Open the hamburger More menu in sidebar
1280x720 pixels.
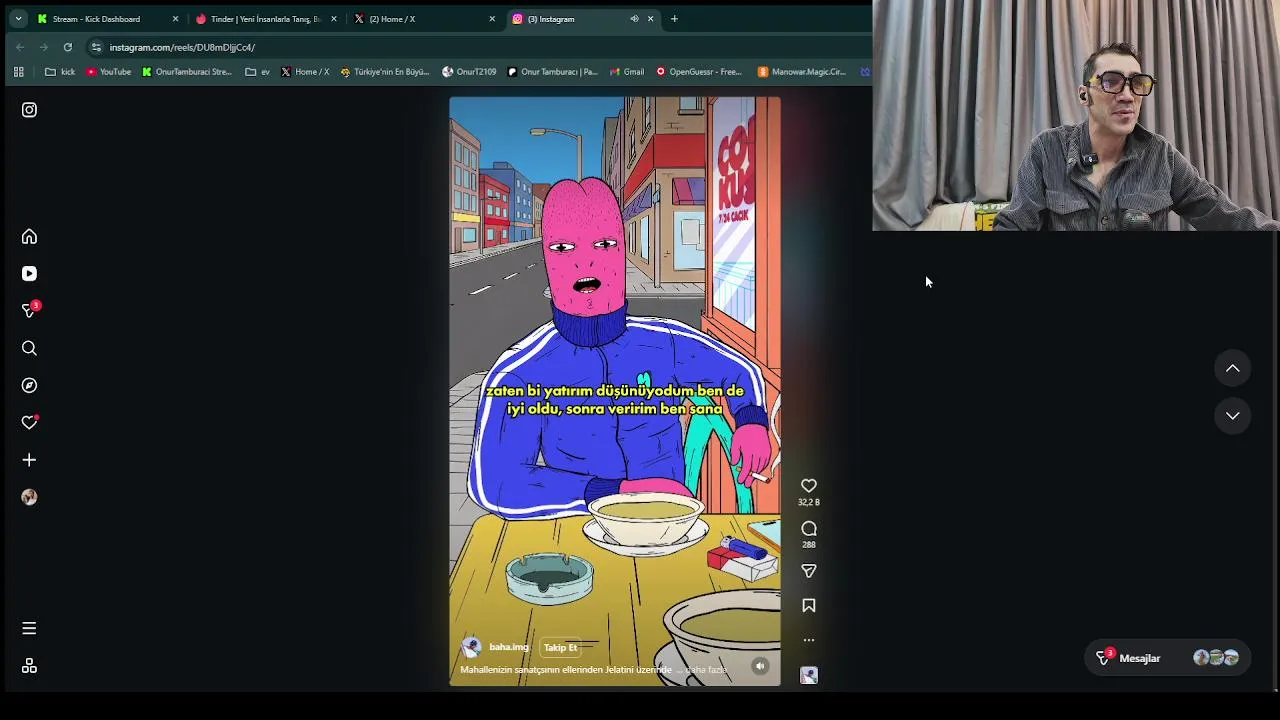tap(29, 628)
